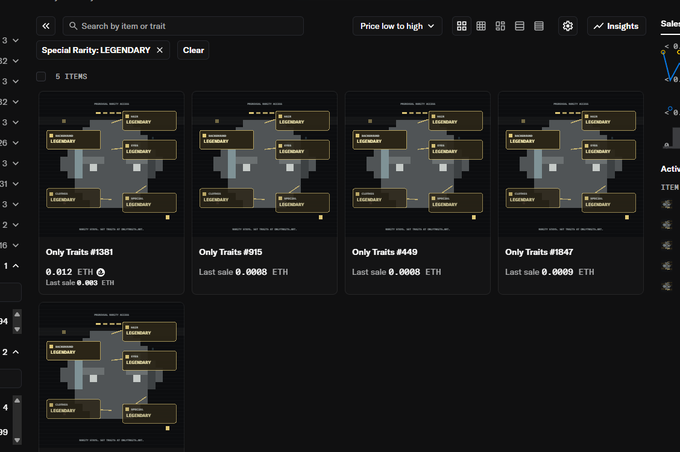
Task: Click the Only Traits #1847 title
Action: pyautogui.click(x=539, y=252)
